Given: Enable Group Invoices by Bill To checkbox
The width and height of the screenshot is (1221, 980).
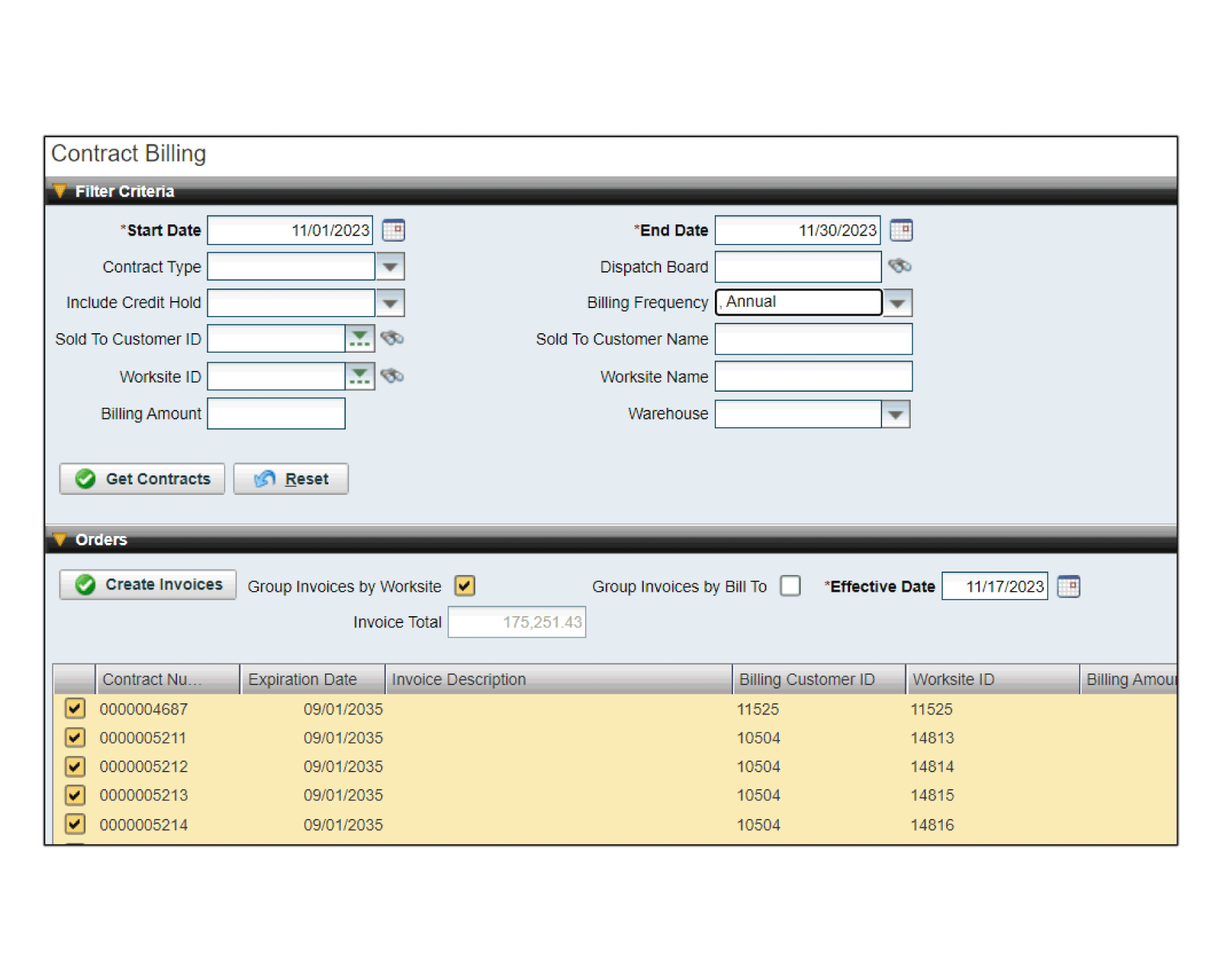Looking at the screenshot, I should point(790,586).
